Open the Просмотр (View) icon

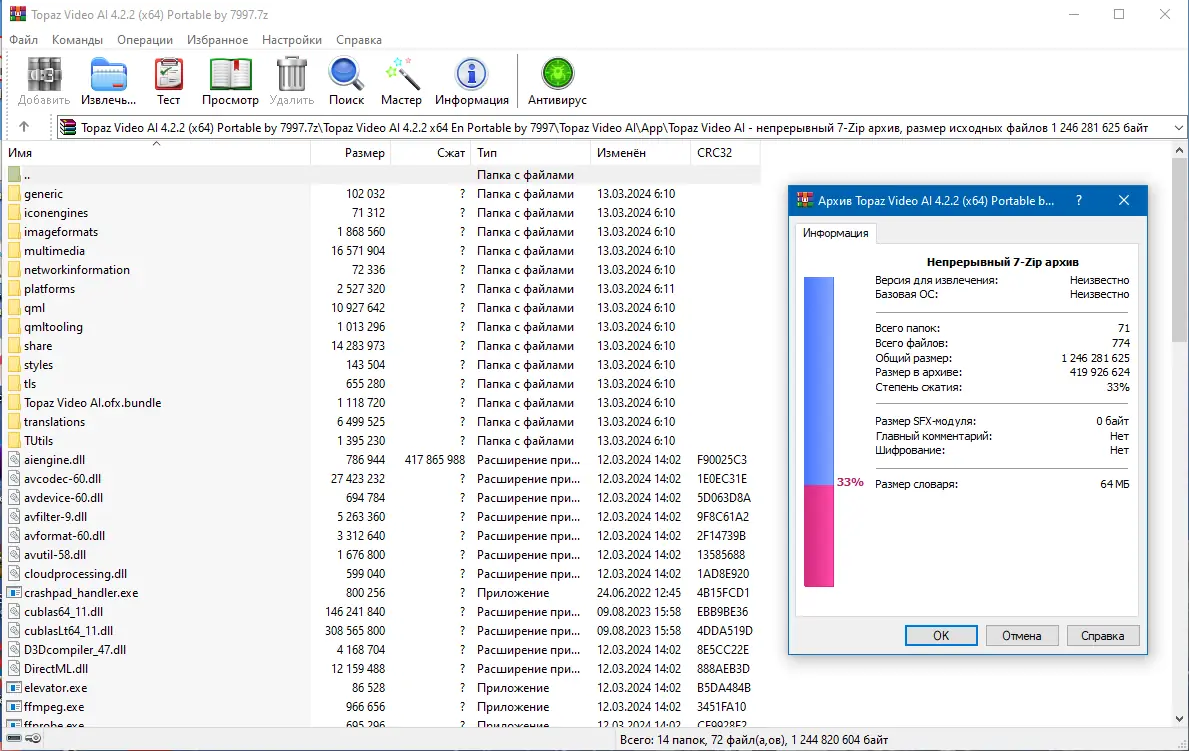pyautogui.click(x=230, y=75)
